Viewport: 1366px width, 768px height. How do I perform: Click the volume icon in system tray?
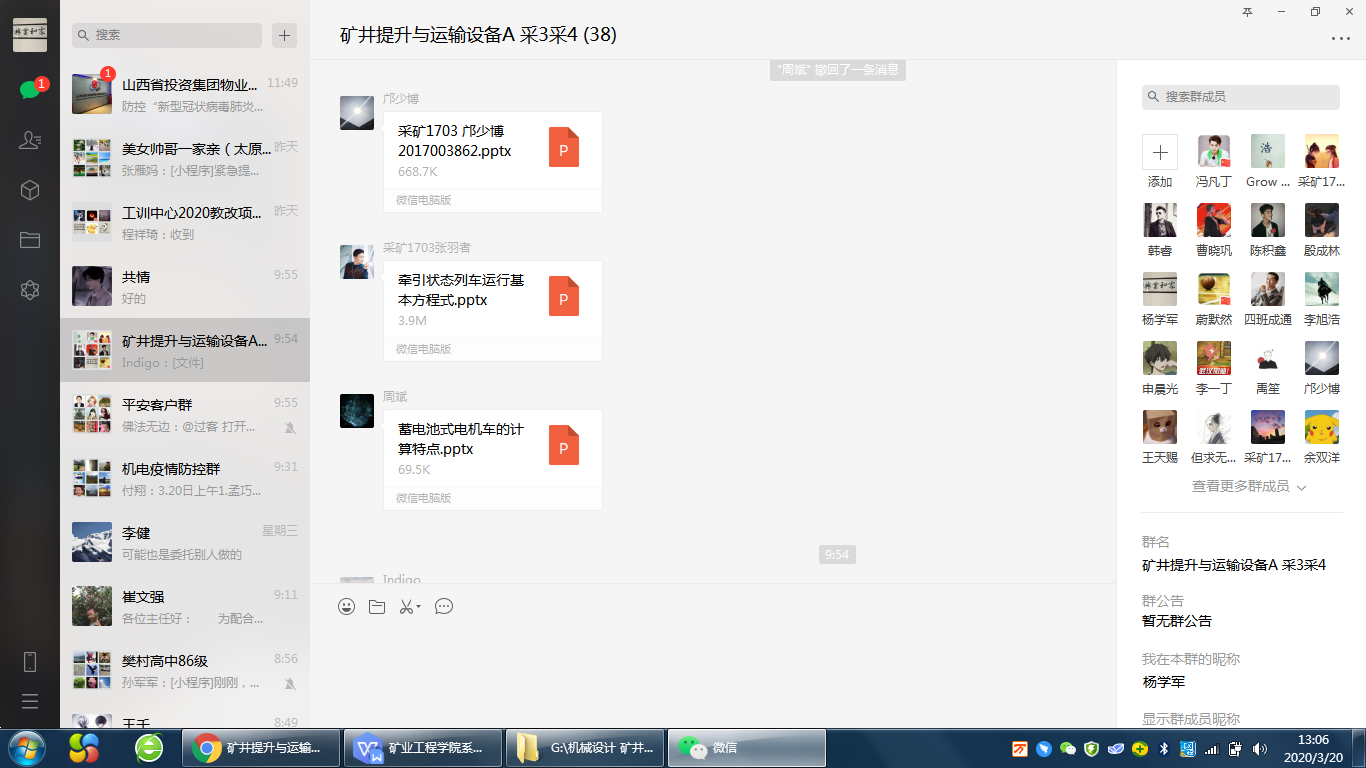[x=1260, y=748]
